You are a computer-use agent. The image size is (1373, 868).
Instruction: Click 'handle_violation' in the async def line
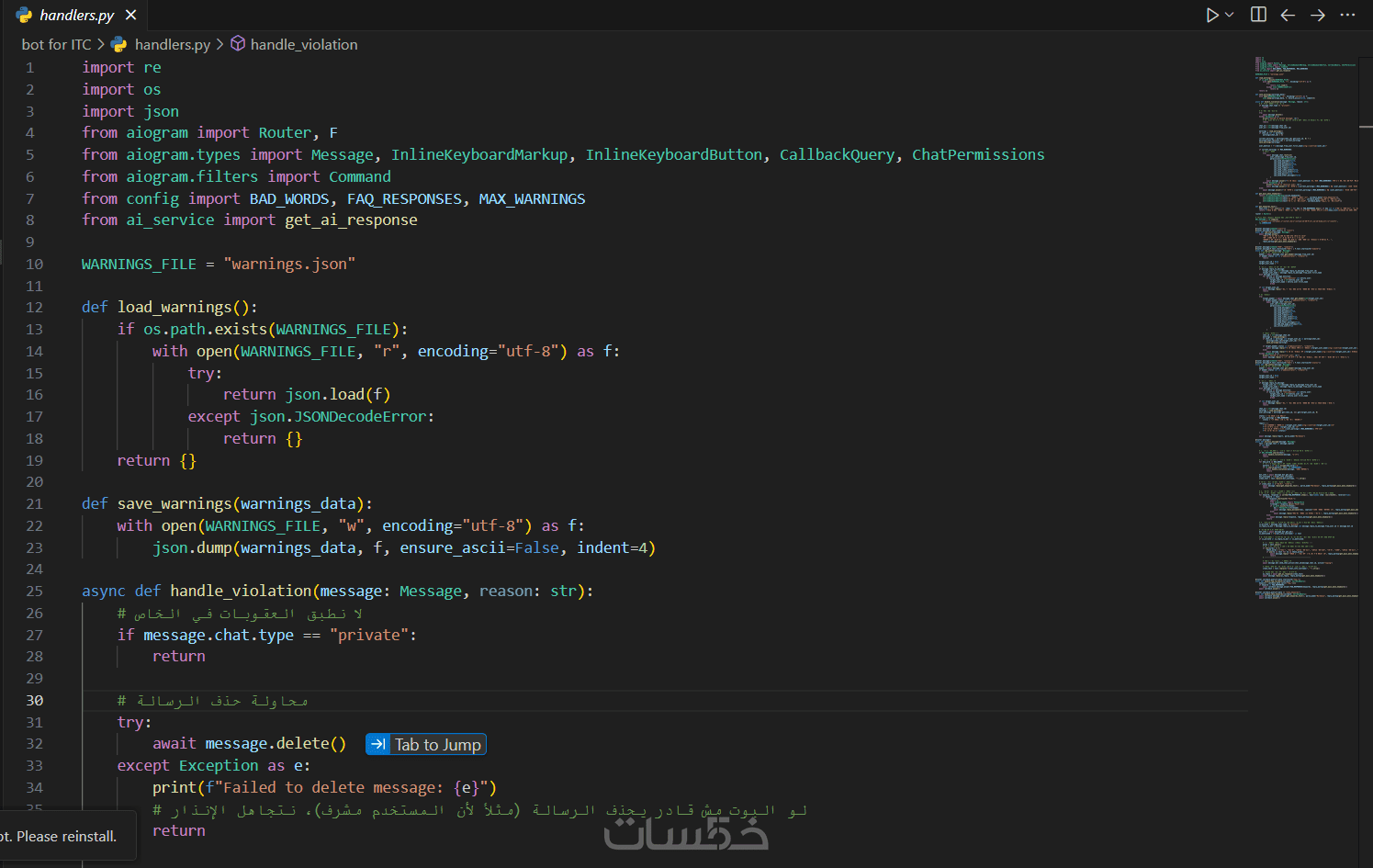point(241,591)
